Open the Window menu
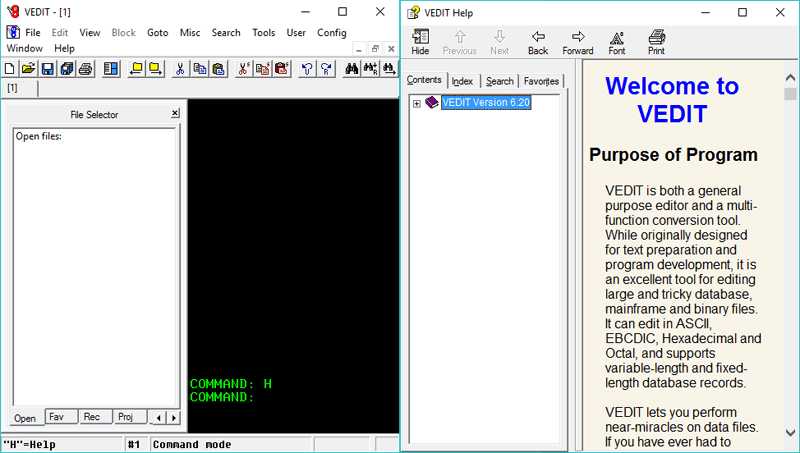The width and height of the screenshot is (800, 453). (x=24, y=48)
